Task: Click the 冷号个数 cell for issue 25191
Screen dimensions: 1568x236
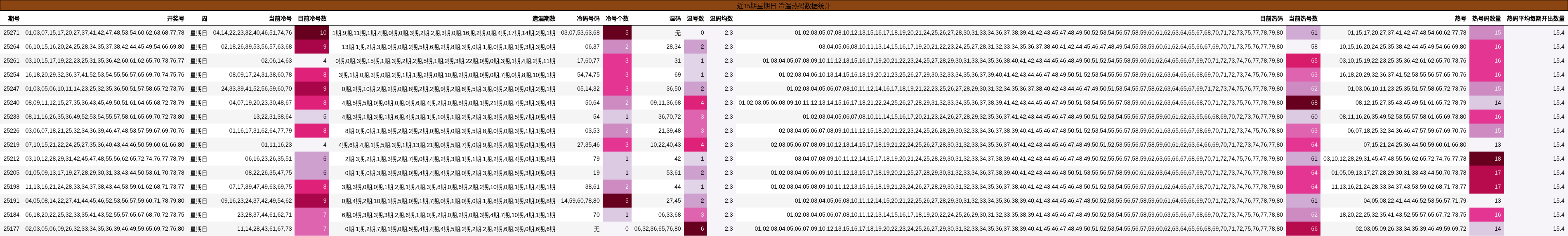Action: point(617,201)
